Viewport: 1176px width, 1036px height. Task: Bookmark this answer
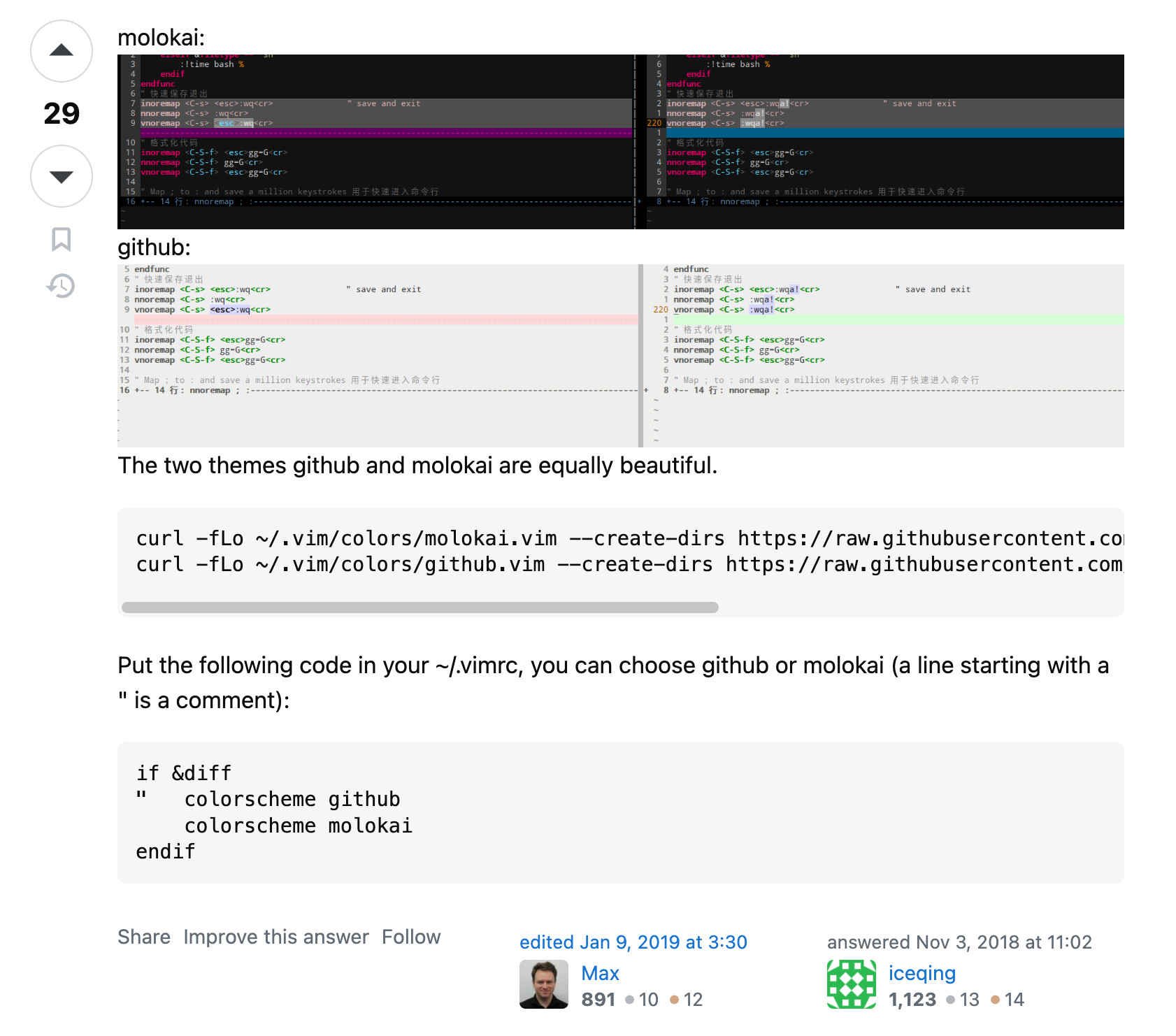(x=62, y=239)
